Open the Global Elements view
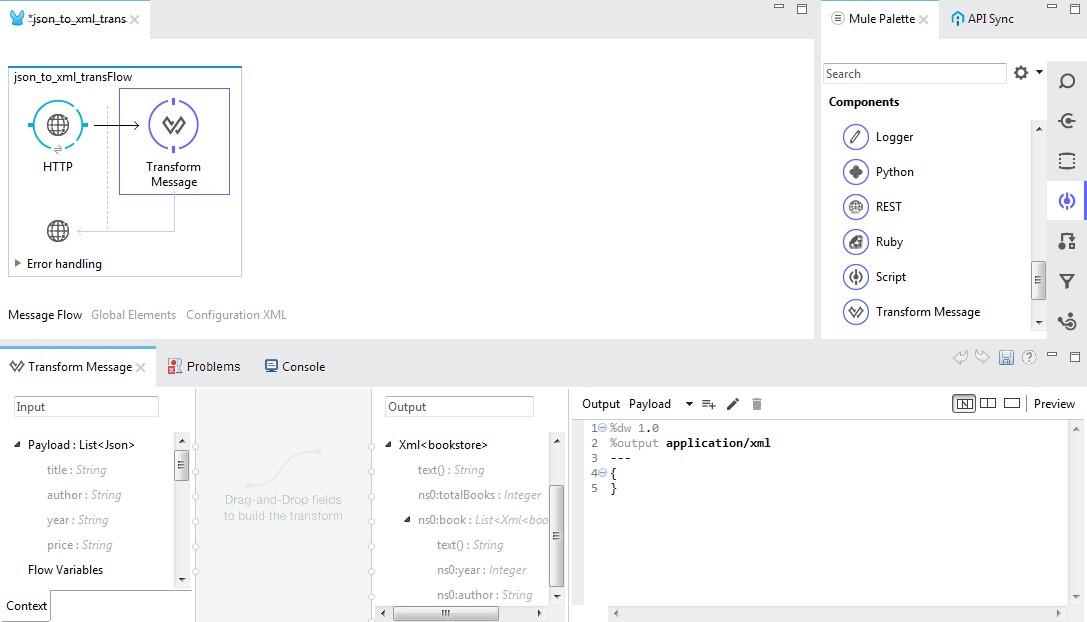1087x622 pixels. [x=134, y=315]
